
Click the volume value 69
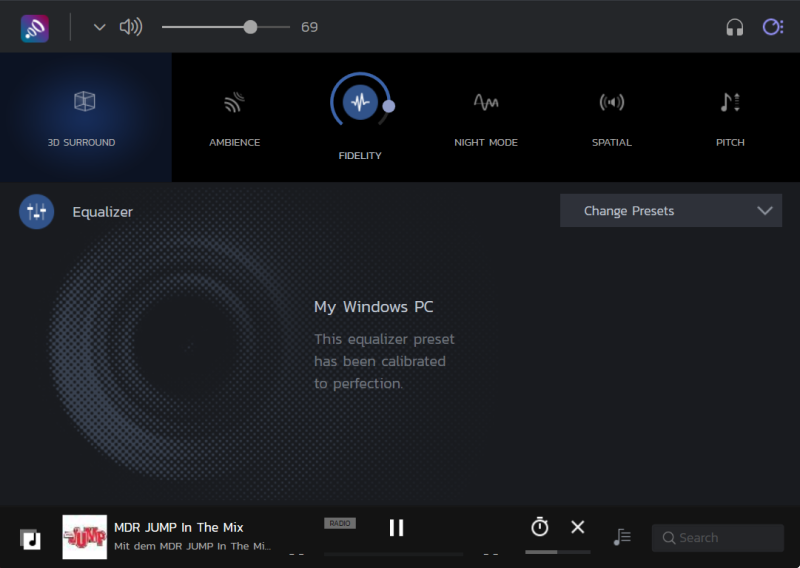click(x=309, y=27)
